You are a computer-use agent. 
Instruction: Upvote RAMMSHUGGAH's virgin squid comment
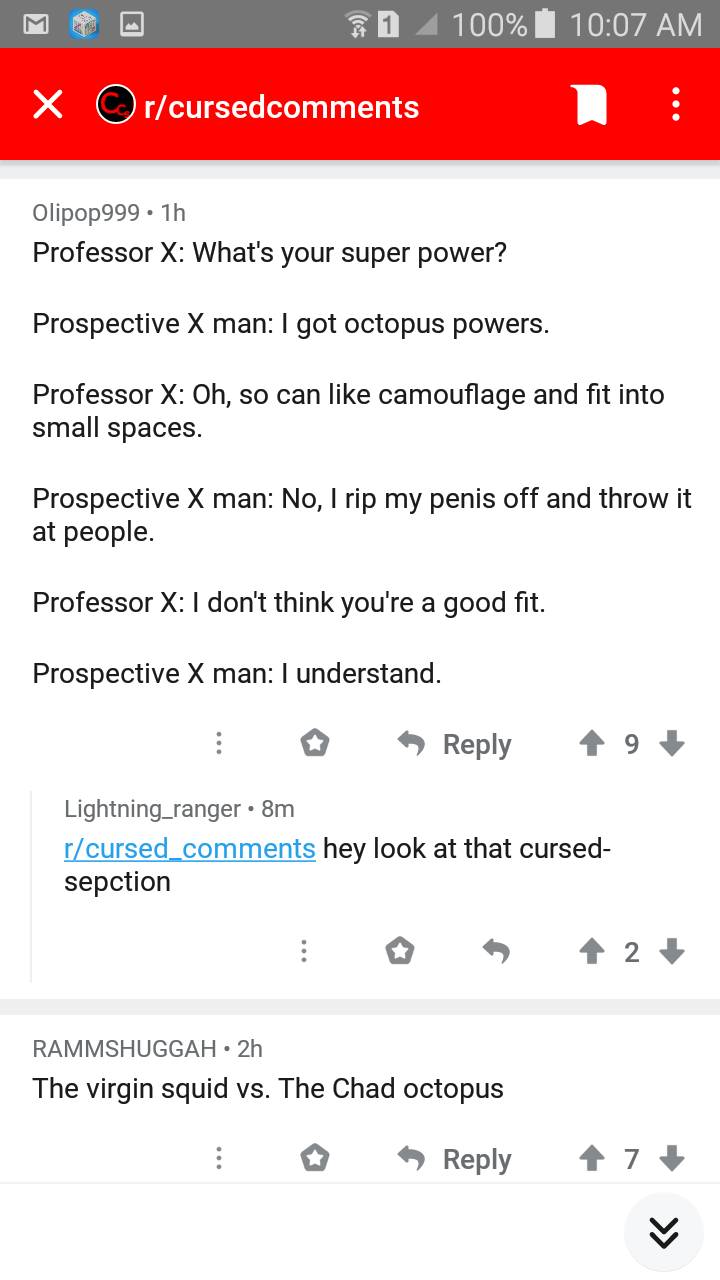pyautogui.click(x=591, y=1158)
